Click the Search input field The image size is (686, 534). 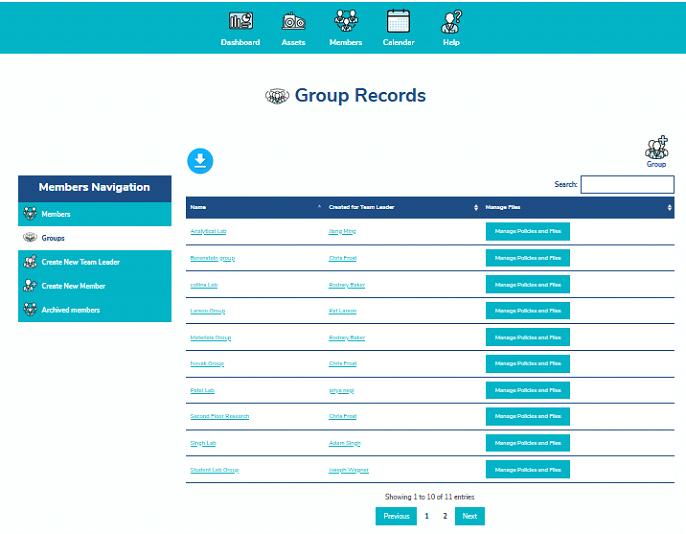627,185
